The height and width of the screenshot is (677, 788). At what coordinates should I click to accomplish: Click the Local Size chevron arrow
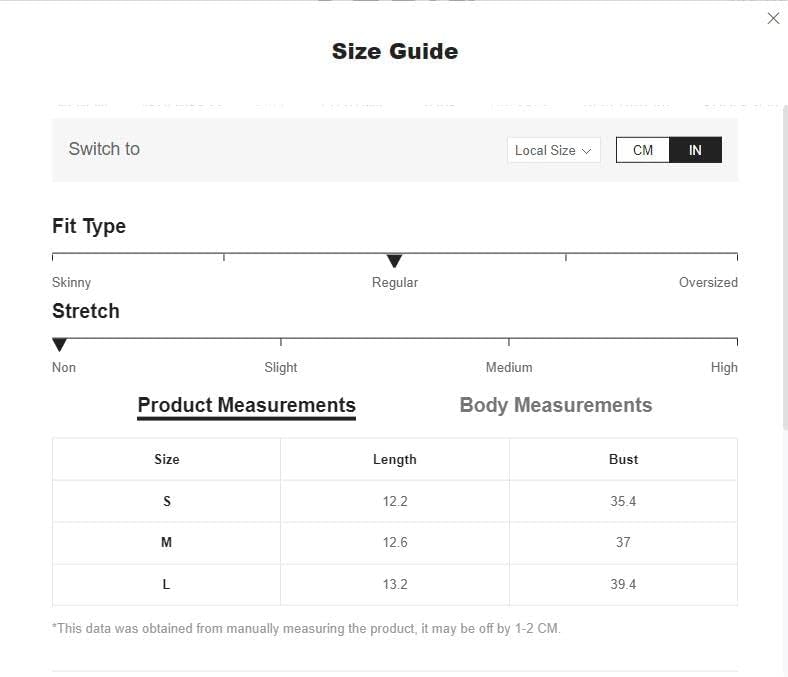tap(586, 151)
